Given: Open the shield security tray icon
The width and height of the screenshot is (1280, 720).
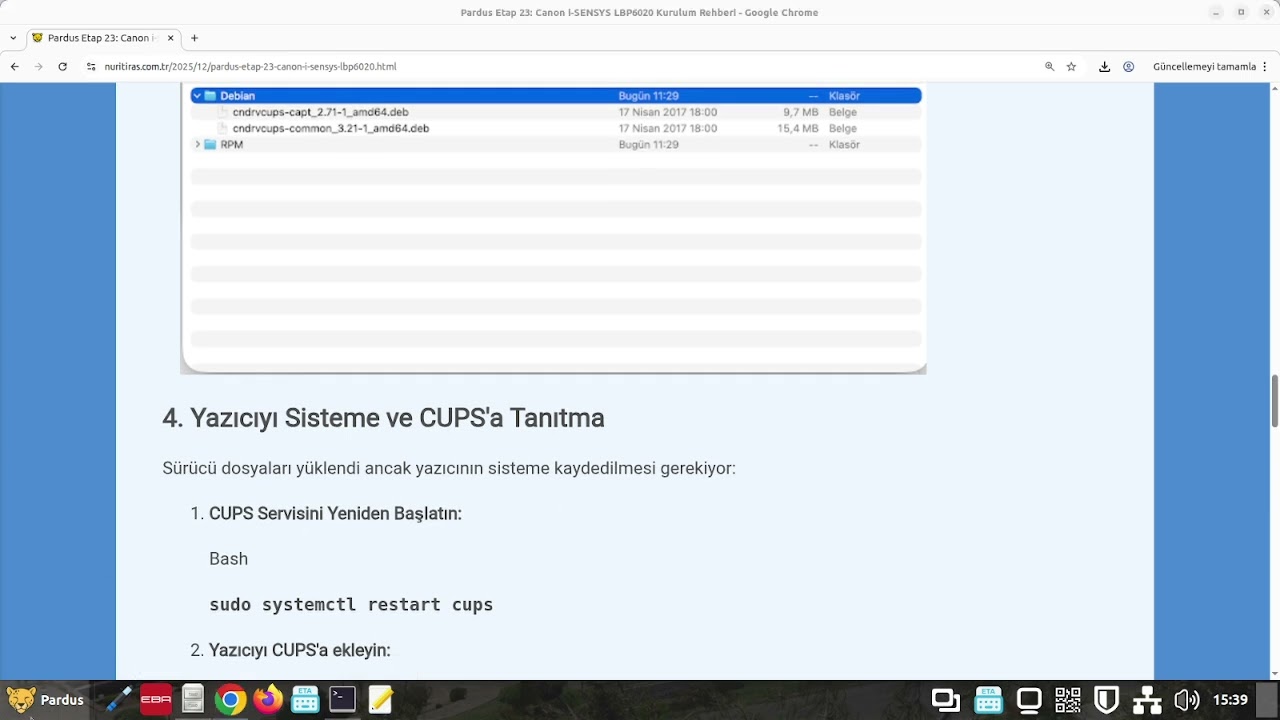Looking at the screenshot, I should pyautogui.click(x=1107, y=700).
